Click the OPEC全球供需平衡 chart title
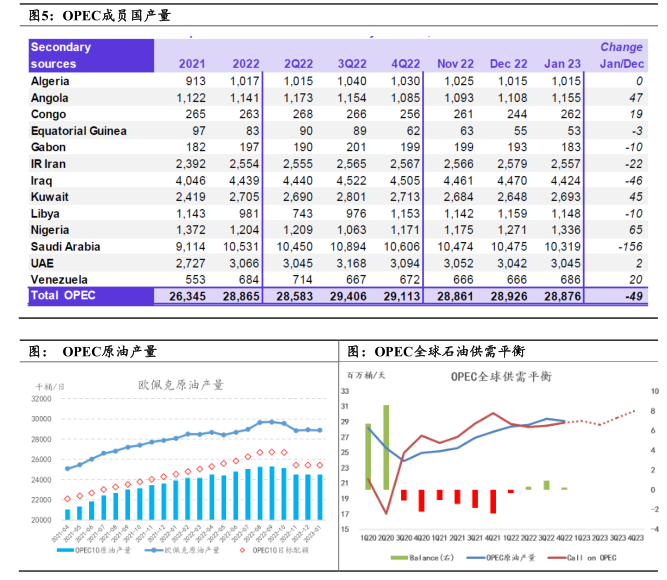Screen dimensions: 667x580 [500, 378]
